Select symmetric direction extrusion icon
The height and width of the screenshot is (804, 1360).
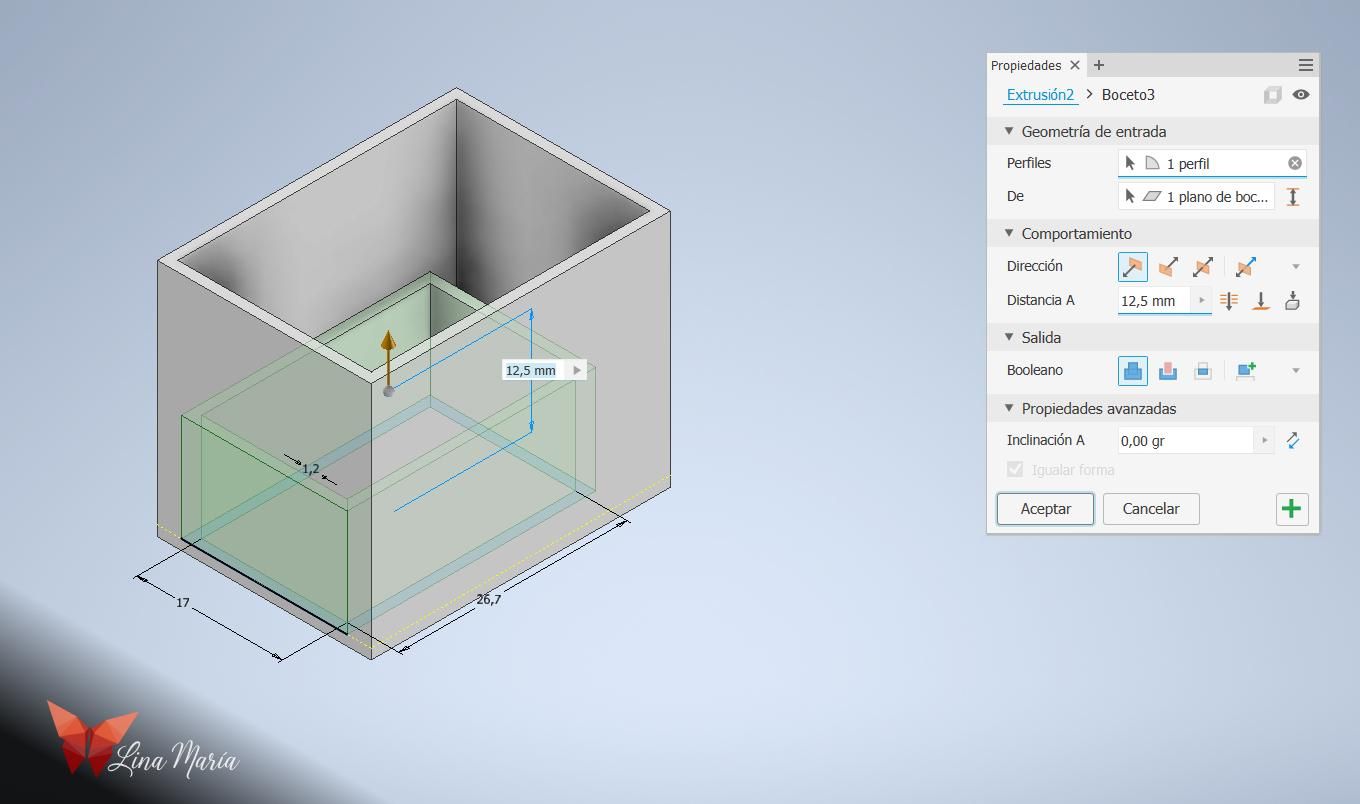pos(1203,267)
